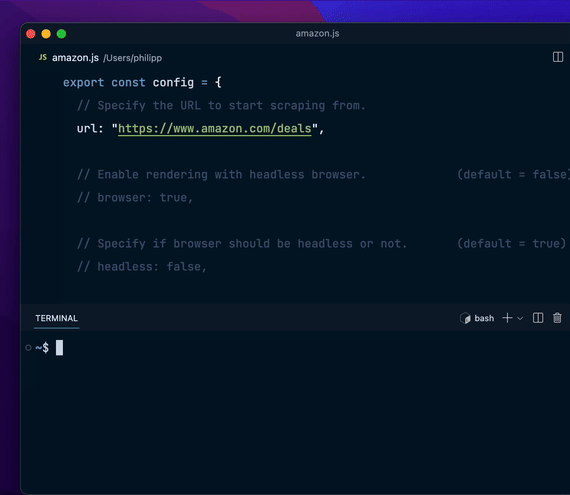This screenshot has height=495, width=570.
Task: Click the bash shell icon
Action: click(465, 318)
